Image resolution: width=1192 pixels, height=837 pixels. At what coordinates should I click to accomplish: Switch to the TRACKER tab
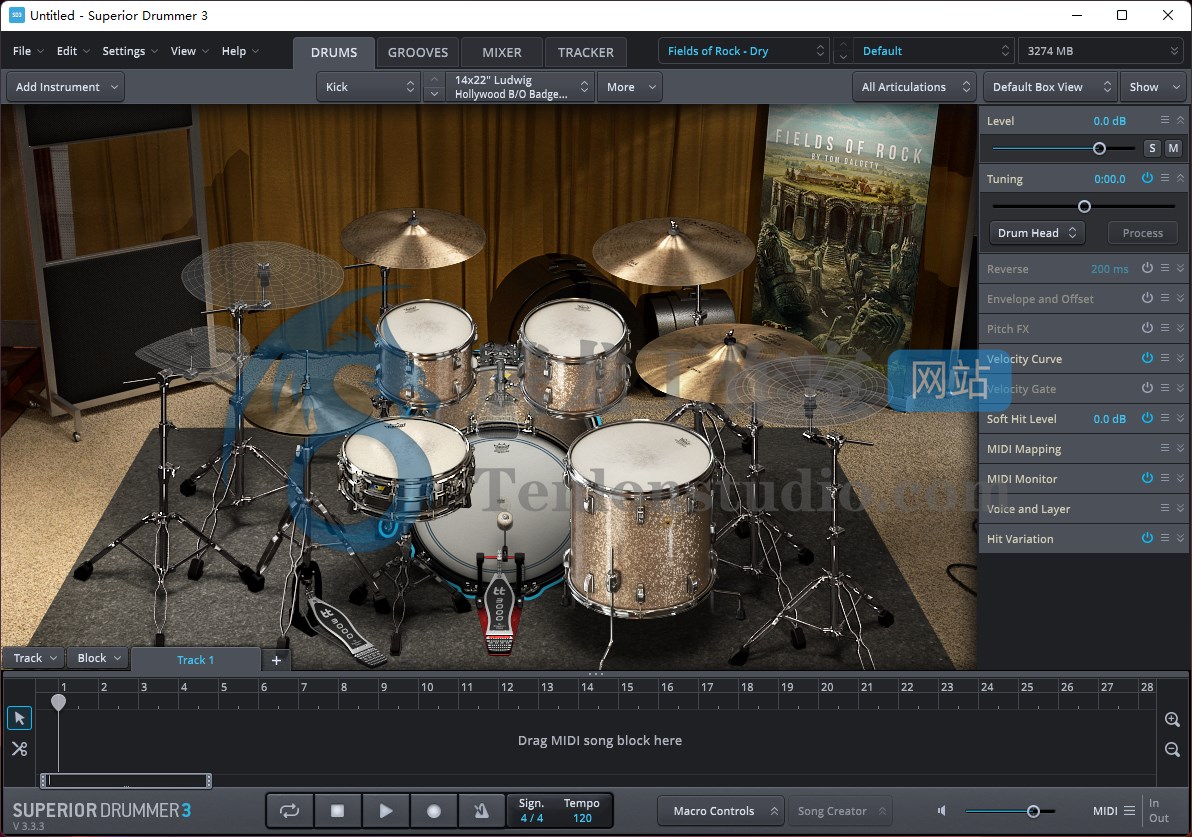click(x=585, y=52)
